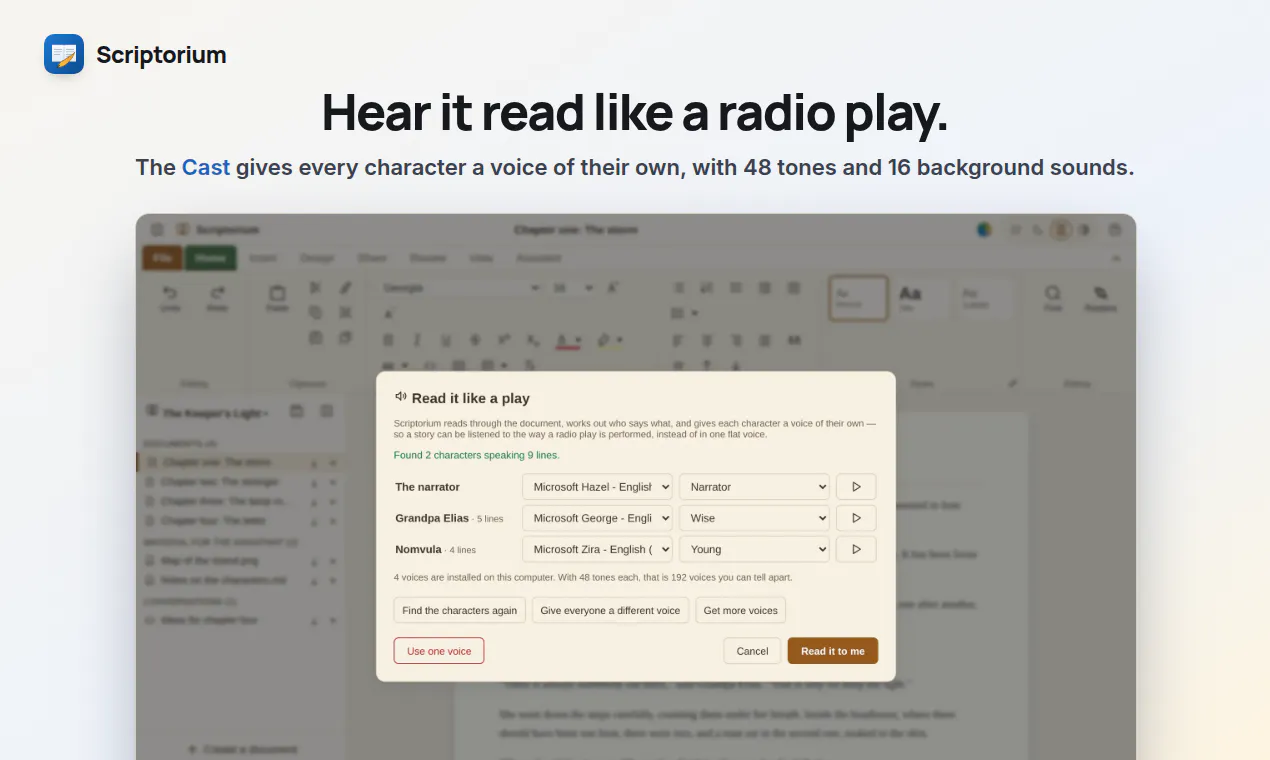Apply the large Aa style thumbnail

[921, 298]
